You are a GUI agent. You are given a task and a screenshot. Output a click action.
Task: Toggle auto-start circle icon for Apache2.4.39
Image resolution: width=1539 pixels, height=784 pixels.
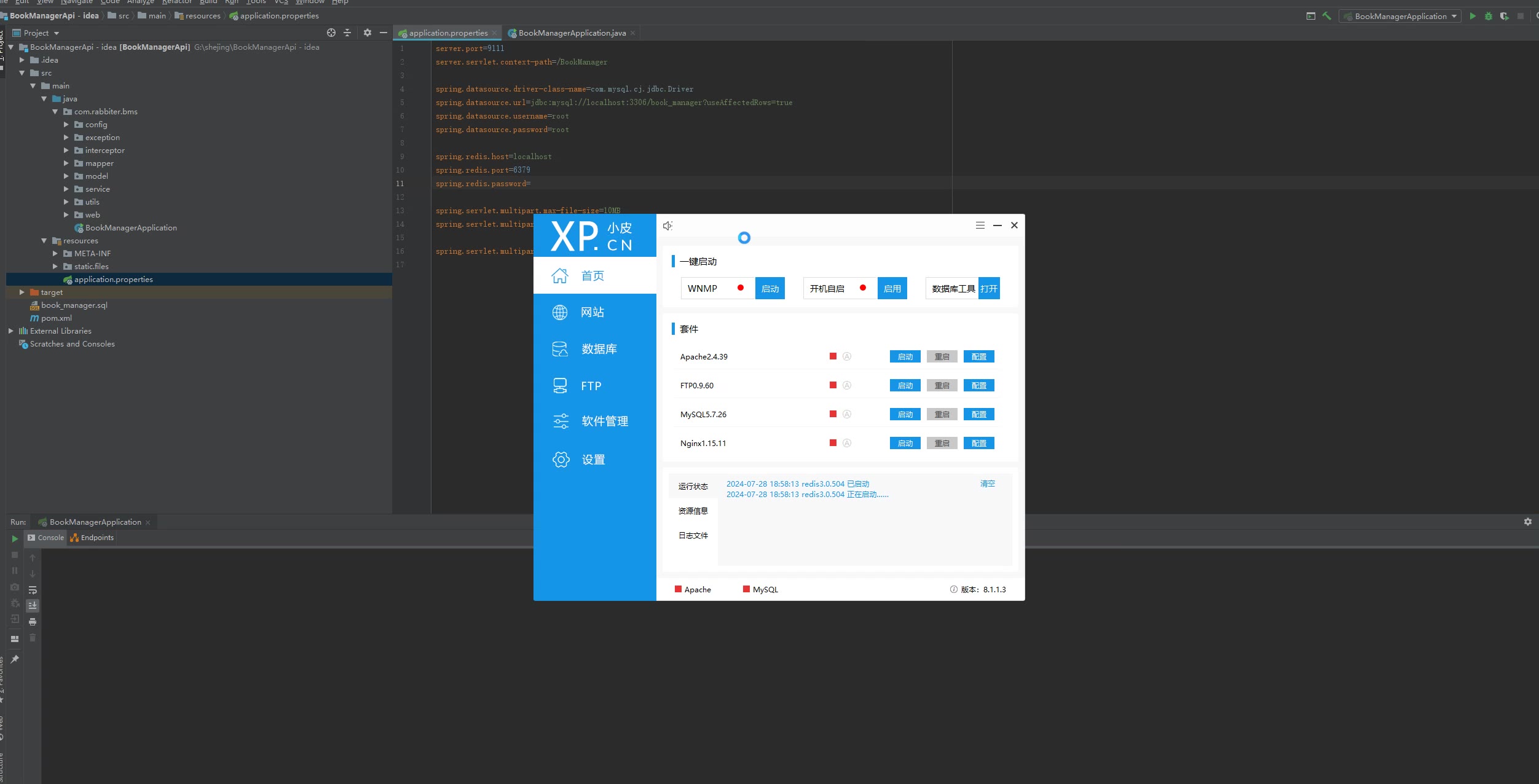(847, 356)
